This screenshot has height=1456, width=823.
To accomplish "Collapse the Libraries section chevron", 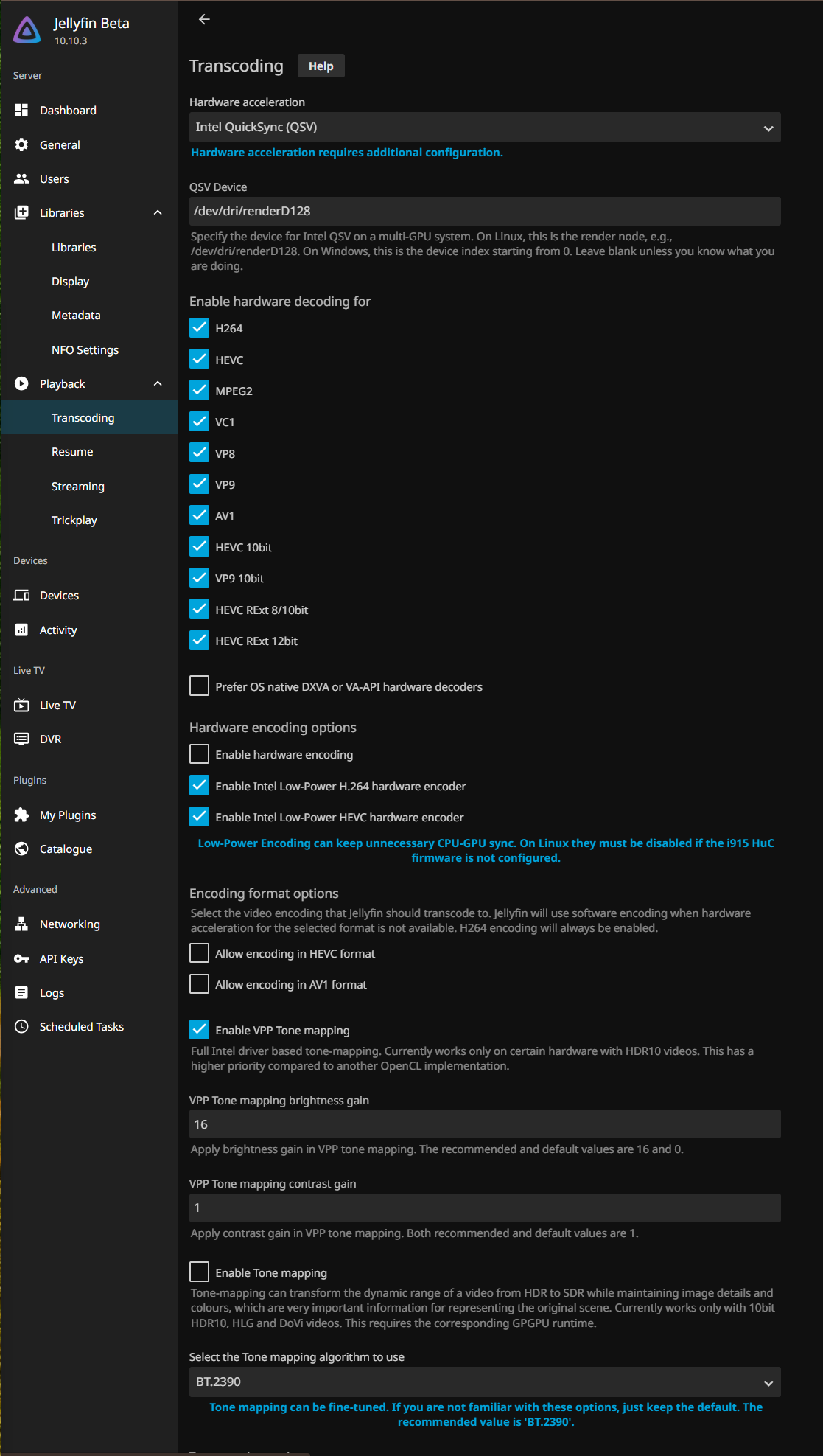I will 158,212.
